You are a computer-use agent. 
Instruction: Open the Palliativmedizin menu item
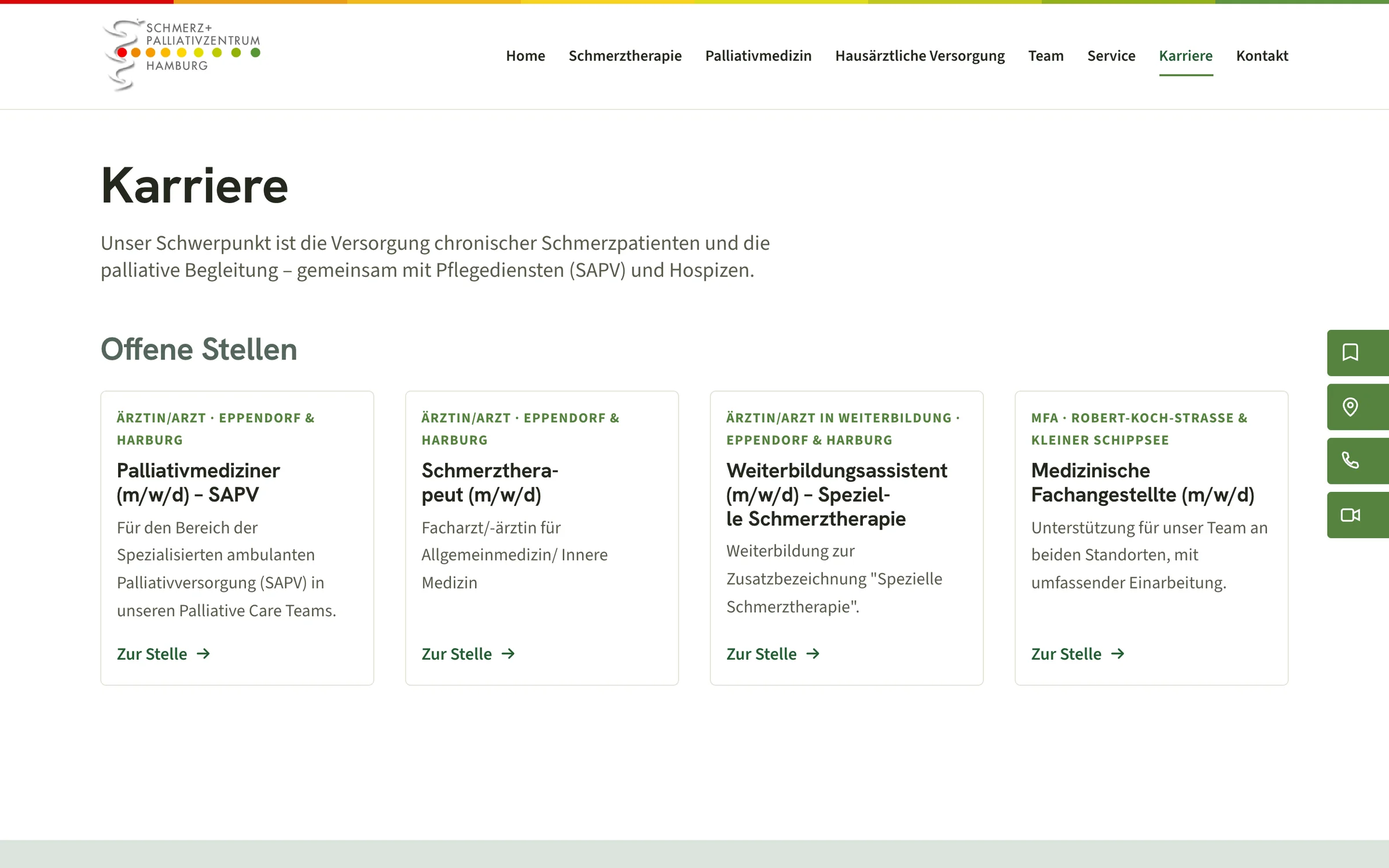click(x=758, y=56)
